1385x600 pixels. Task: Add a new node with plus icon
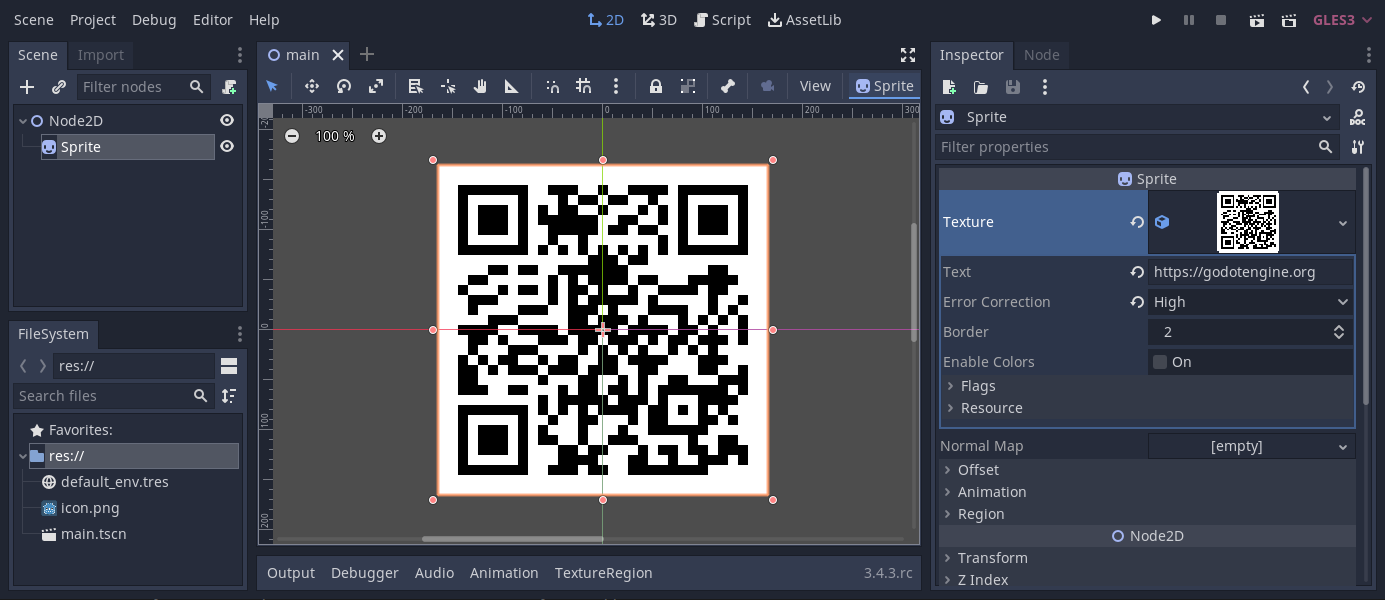click(x=27, y=87)
